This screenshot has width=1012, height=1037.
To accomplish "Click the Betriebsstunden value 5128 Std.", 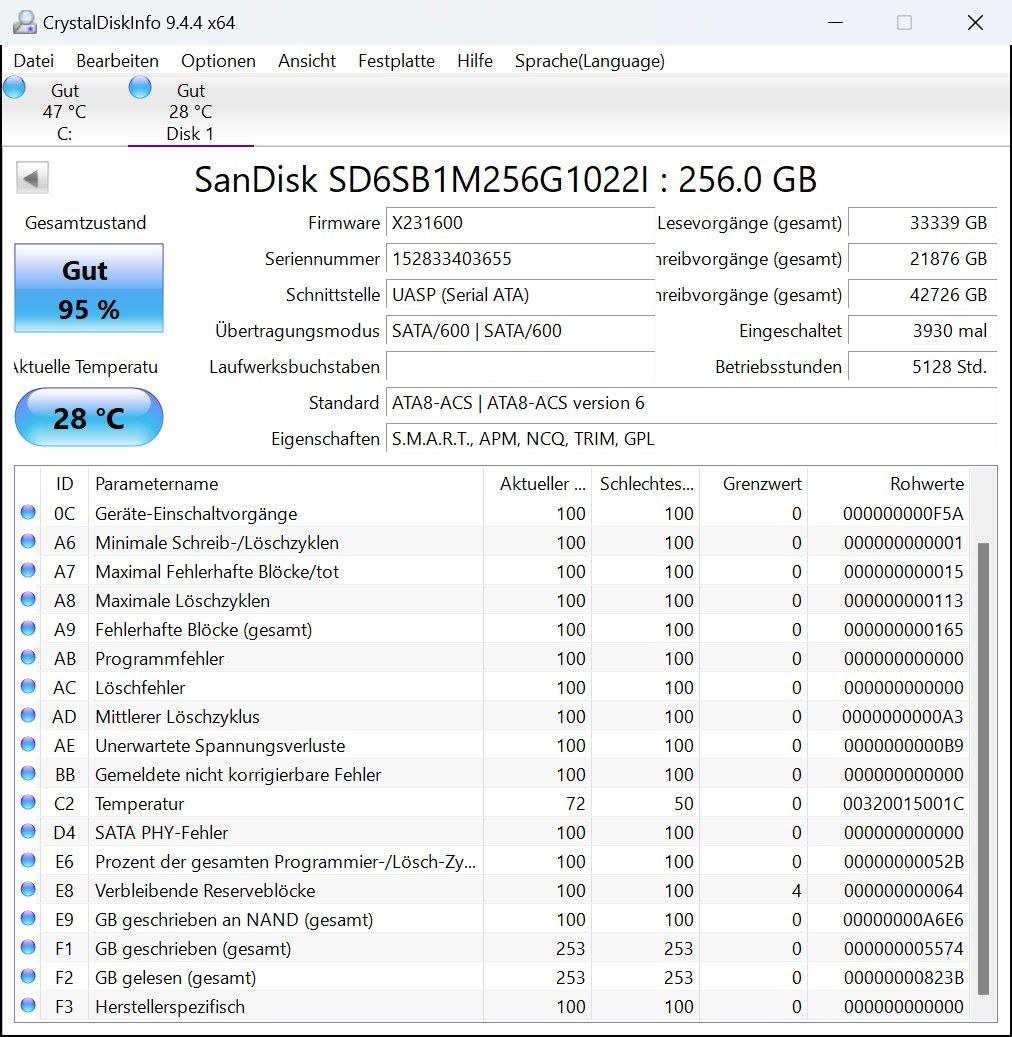I will pyautogui.click(x=922, y=366).
